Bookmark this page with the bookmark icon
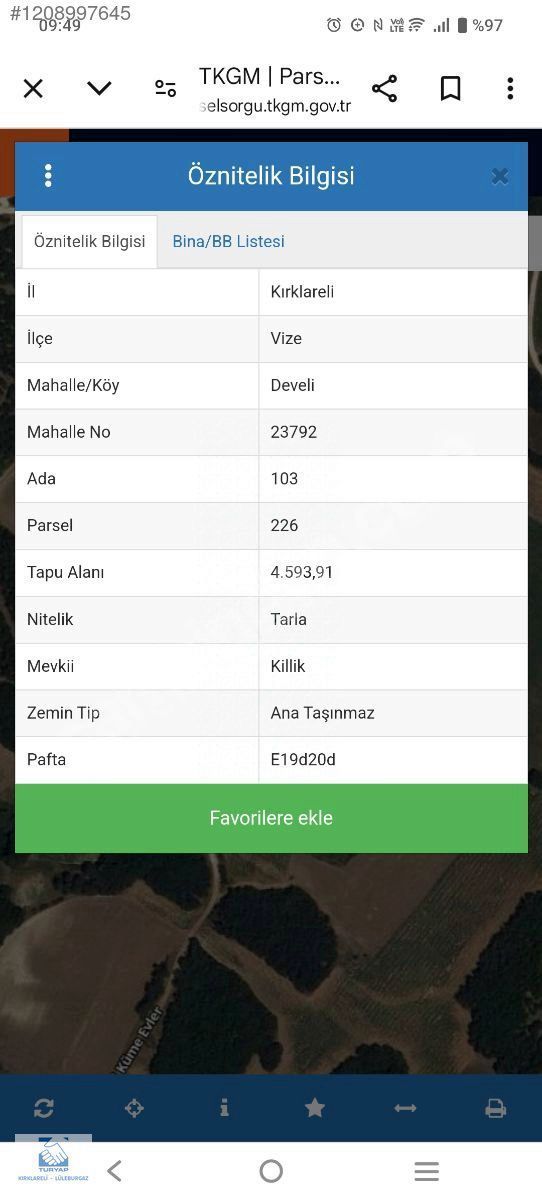The image size is (542, 1200). click(451, 88)
